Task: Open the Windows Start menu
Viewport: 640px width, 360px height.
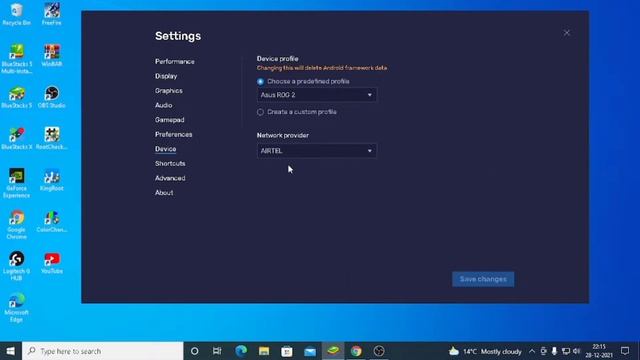Action: pos(11,351)
